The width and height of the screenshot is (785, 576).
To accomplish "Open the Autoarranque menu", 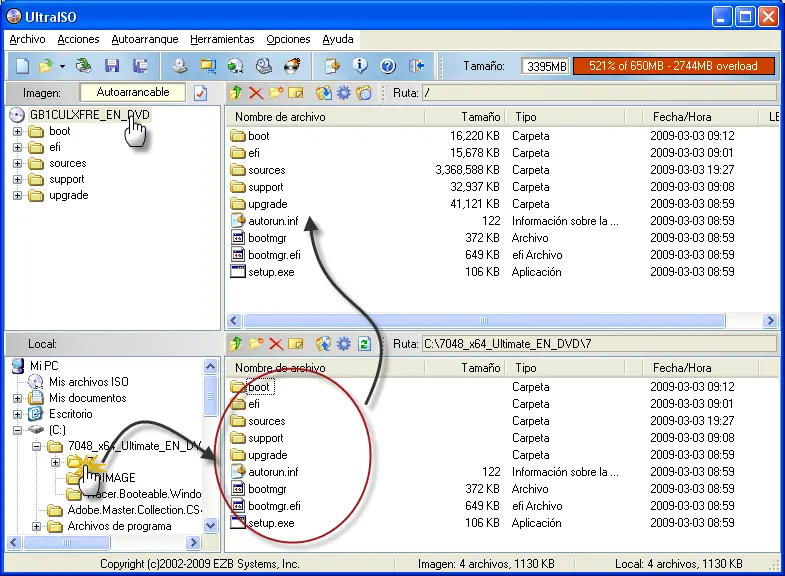I will 145,39.
